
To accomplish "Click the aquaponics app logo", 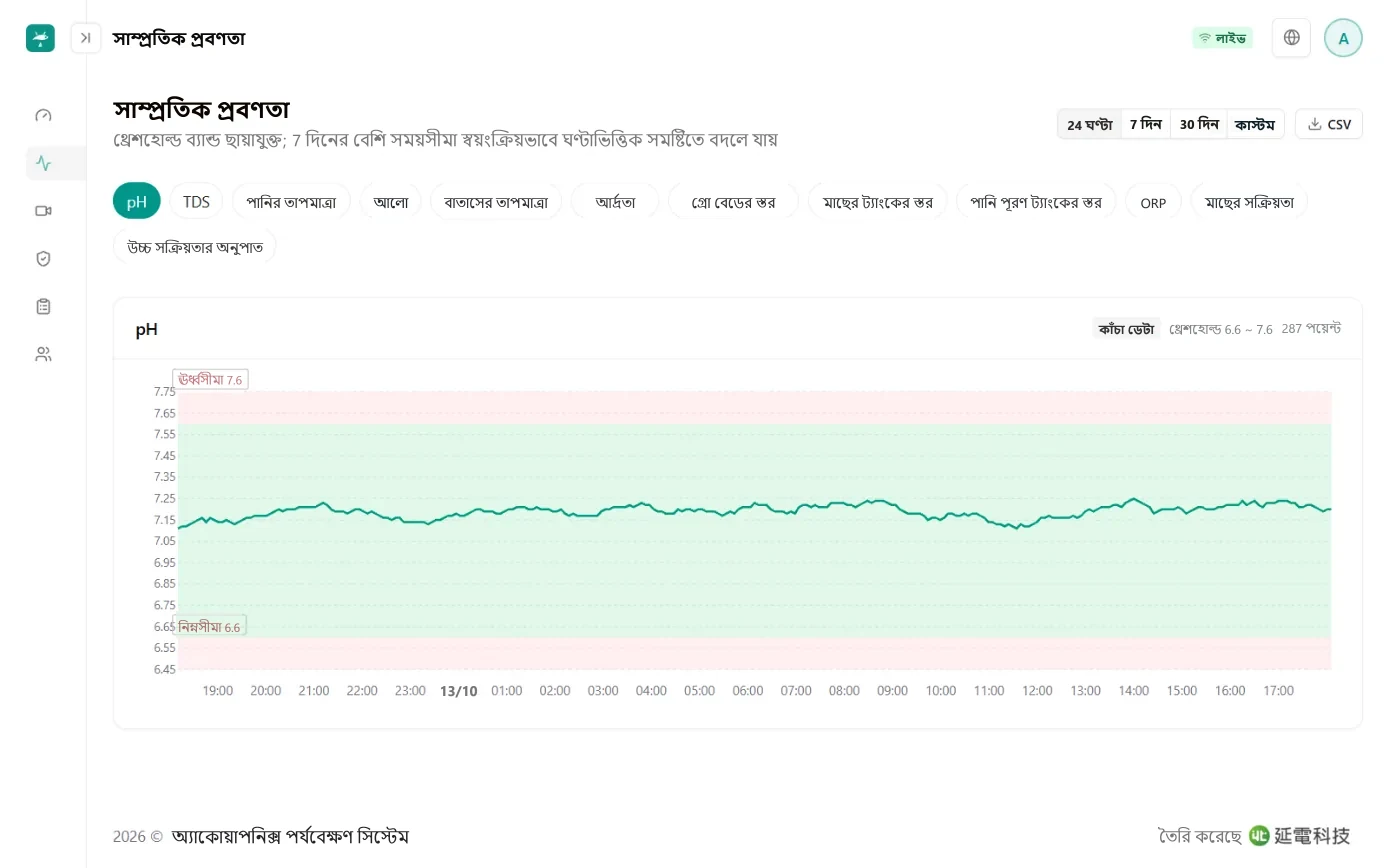I will pos(40,38).
